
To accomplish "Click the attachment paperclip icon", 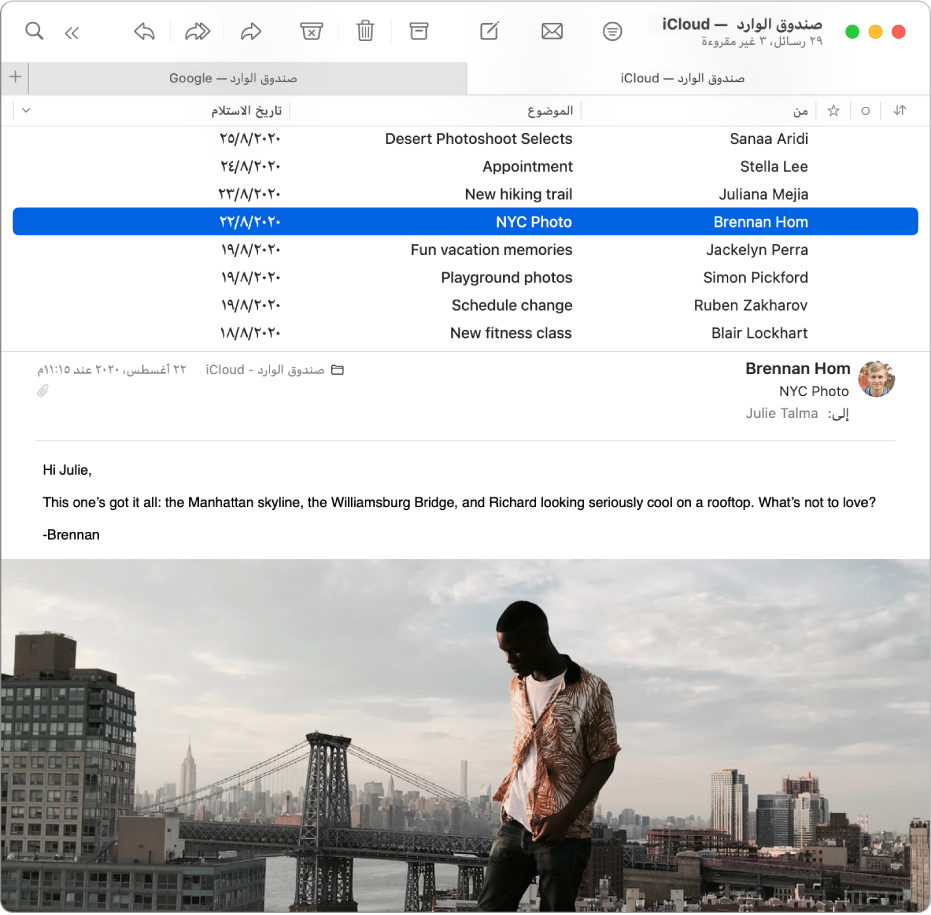I will click(x=43, y=391).
